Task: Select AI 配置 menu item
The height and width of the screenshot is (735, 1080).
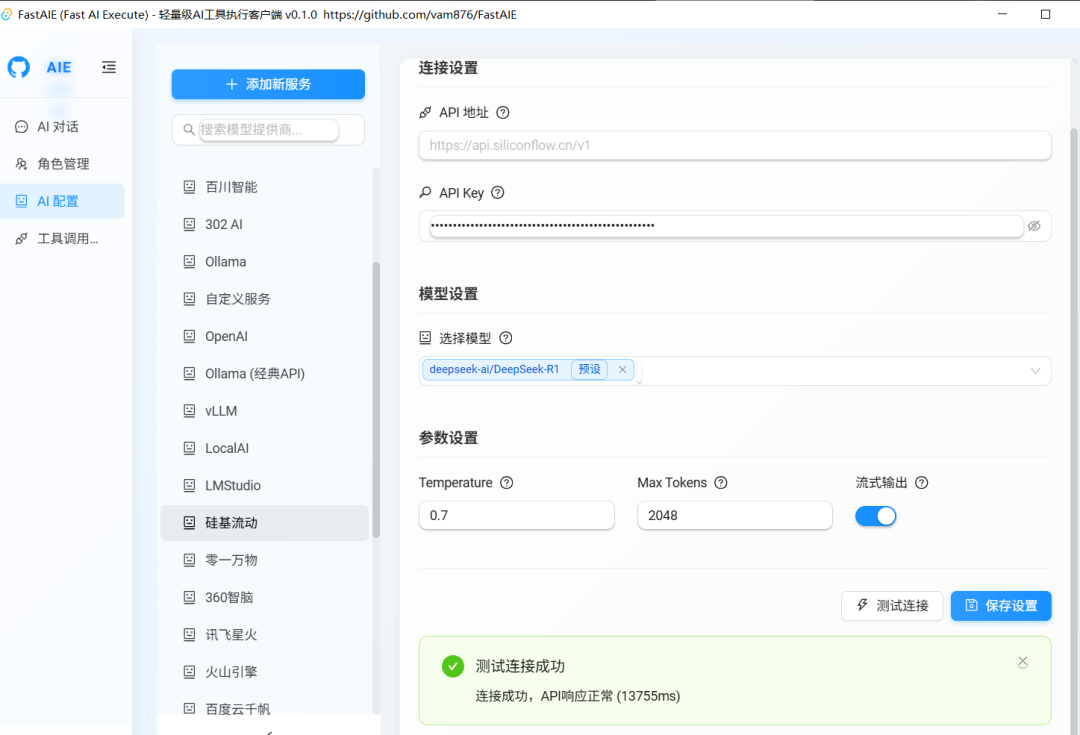Action: point(62,201)
